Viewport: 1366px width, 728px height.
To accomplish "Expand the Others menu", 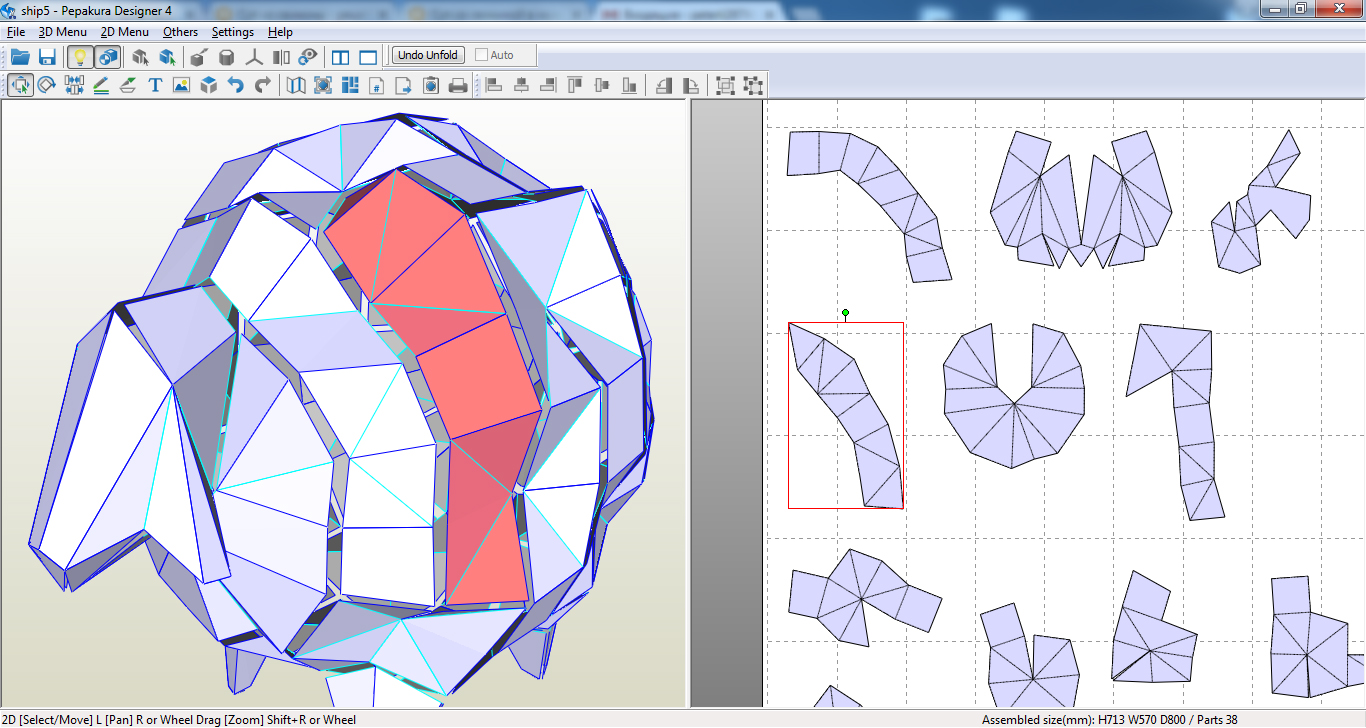I will pos(181,32).
